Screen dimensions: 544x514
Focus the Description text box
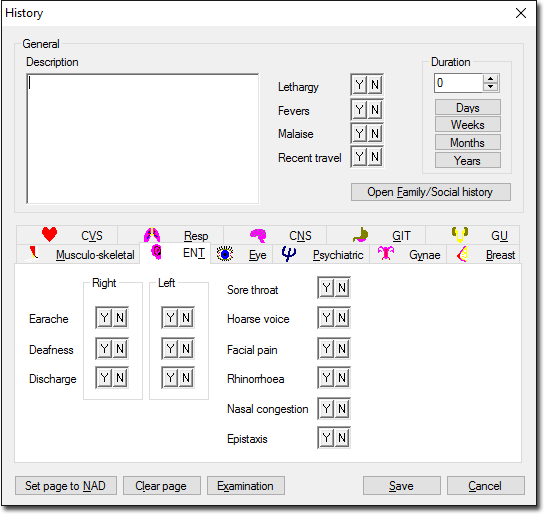coord(143,138)
